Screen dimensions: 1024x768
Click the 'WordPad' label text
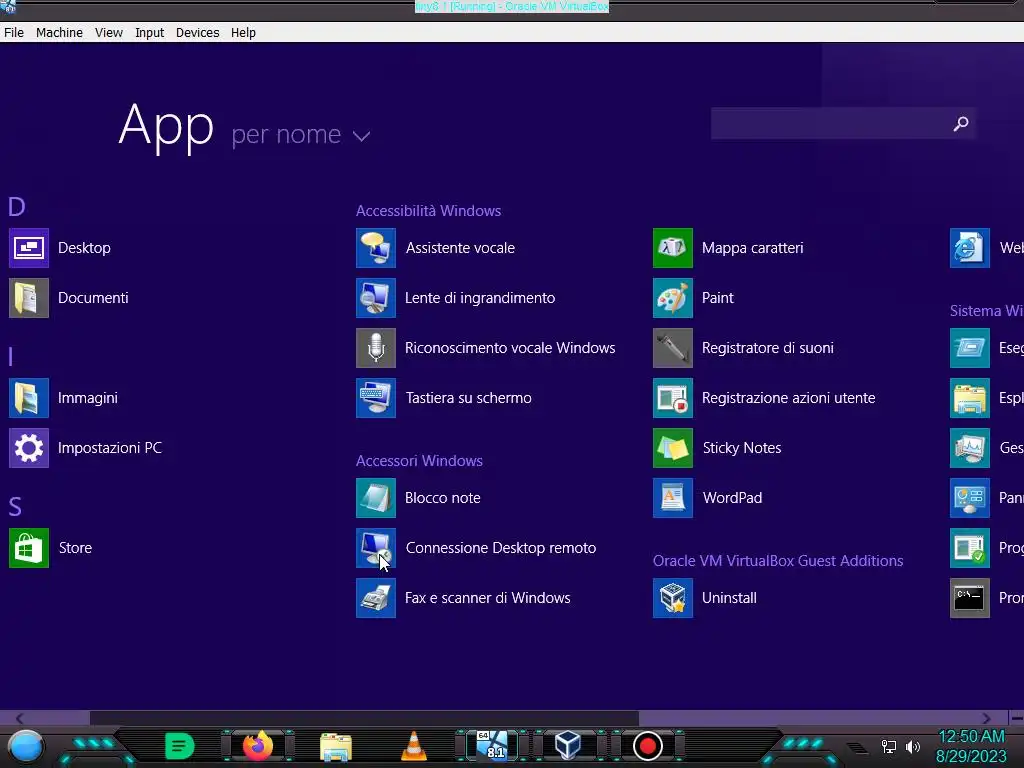[732, 498]
